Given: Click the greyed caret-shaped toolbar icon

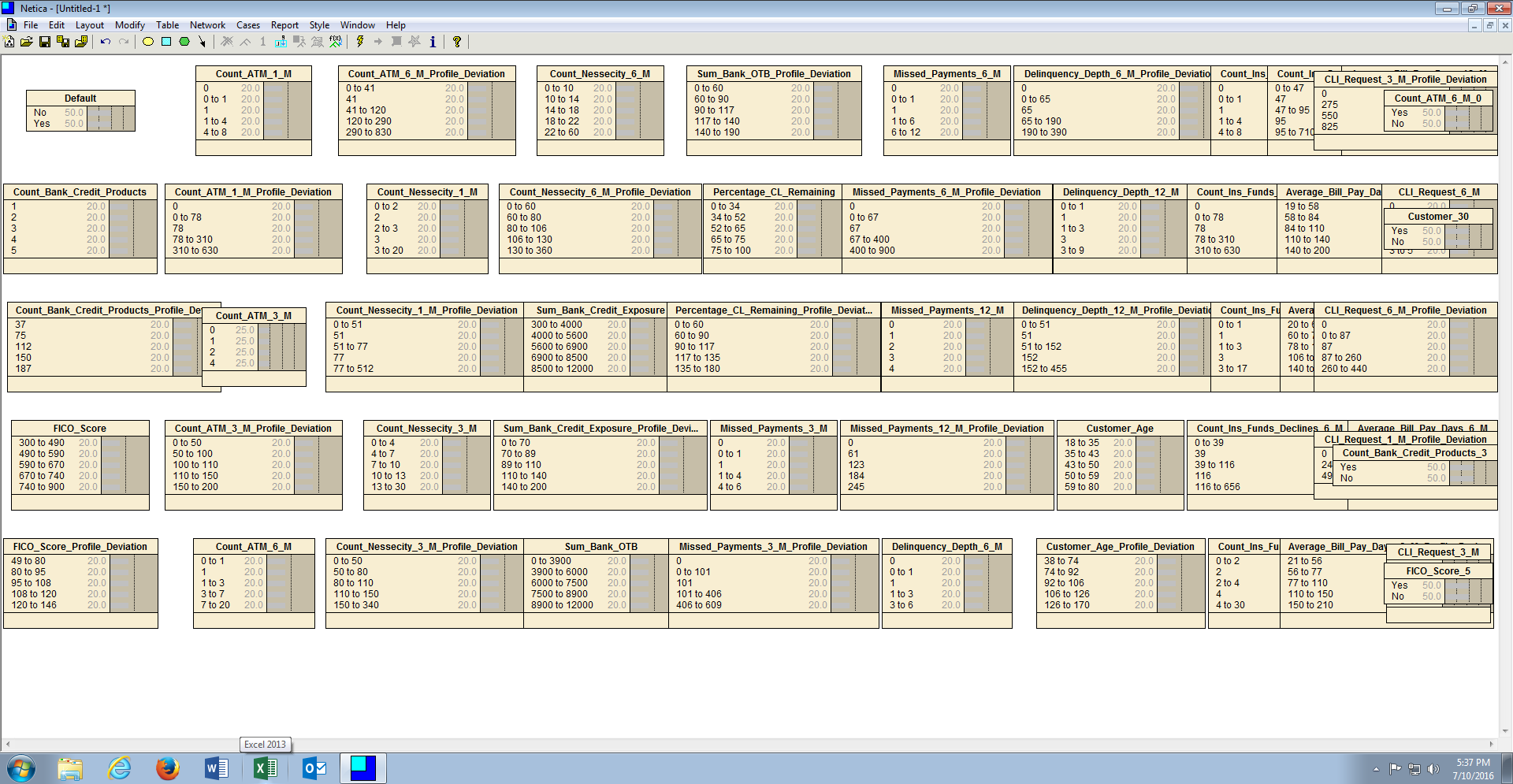Looking at the screenshot, I should pos(245,42).
